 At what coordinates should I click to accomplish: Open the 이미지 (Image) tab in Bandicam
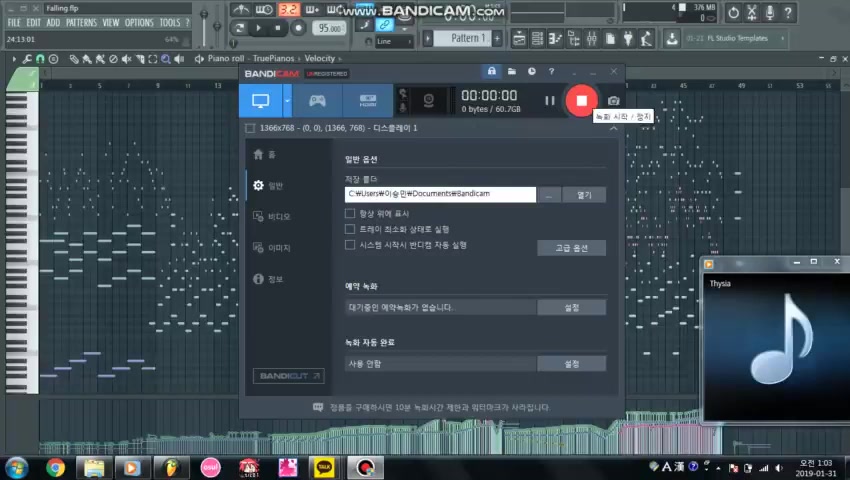tap(272, 248)
